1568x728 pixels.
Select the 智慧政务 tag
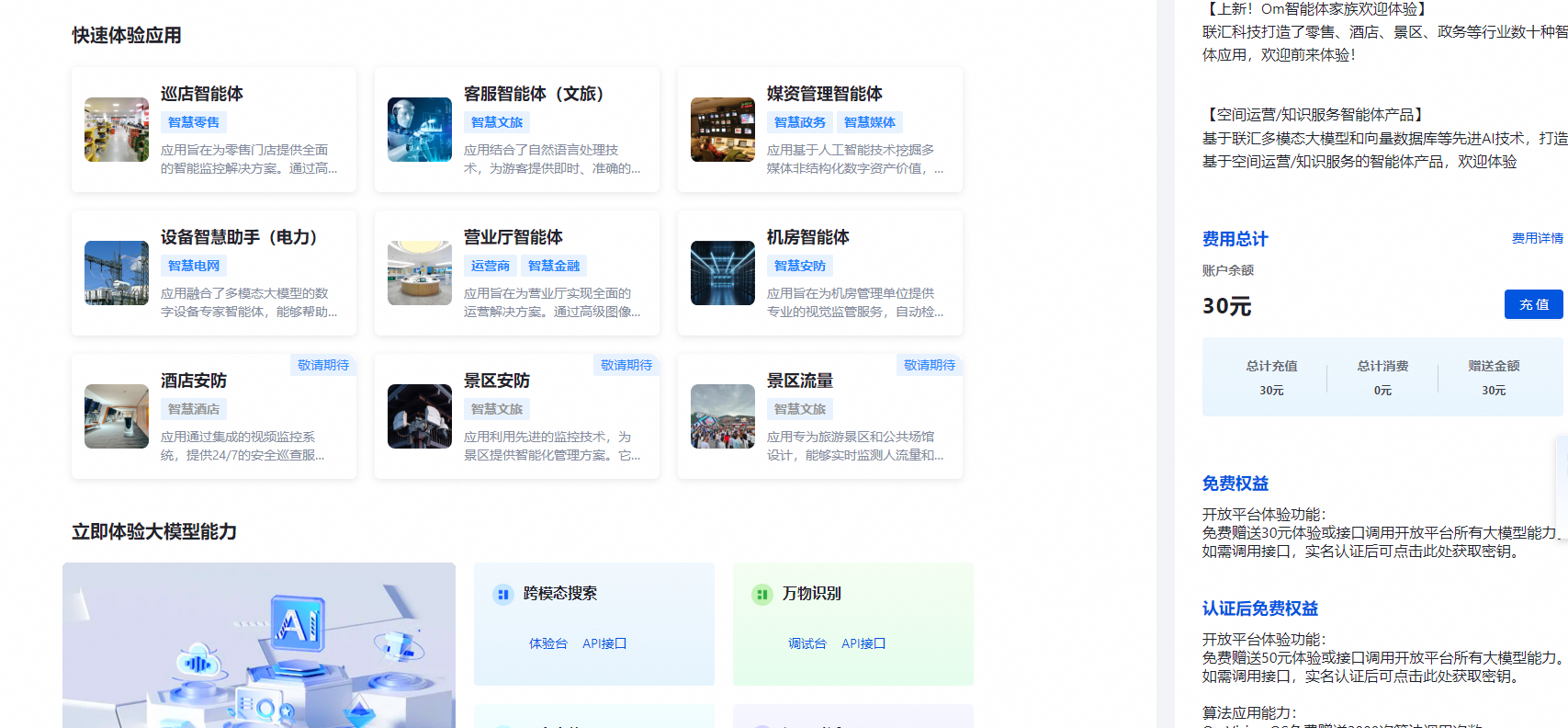pos(800,122)
